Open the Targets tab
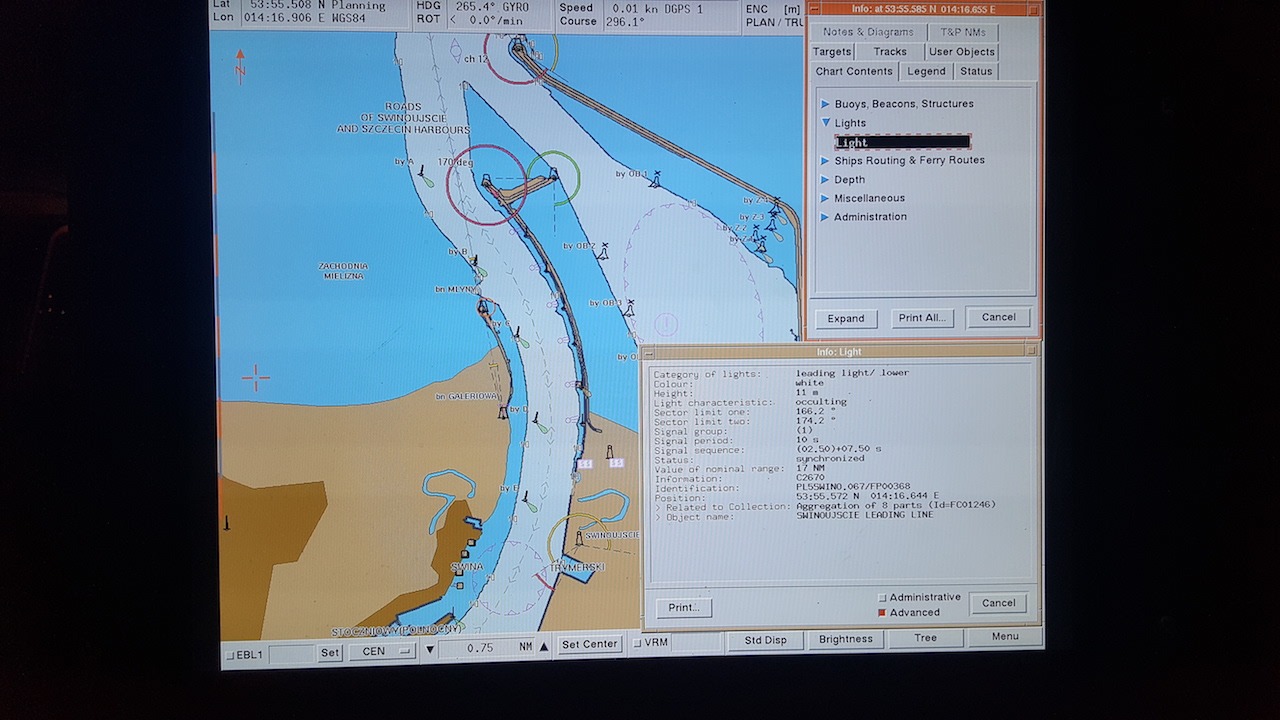 pos(832,52)
